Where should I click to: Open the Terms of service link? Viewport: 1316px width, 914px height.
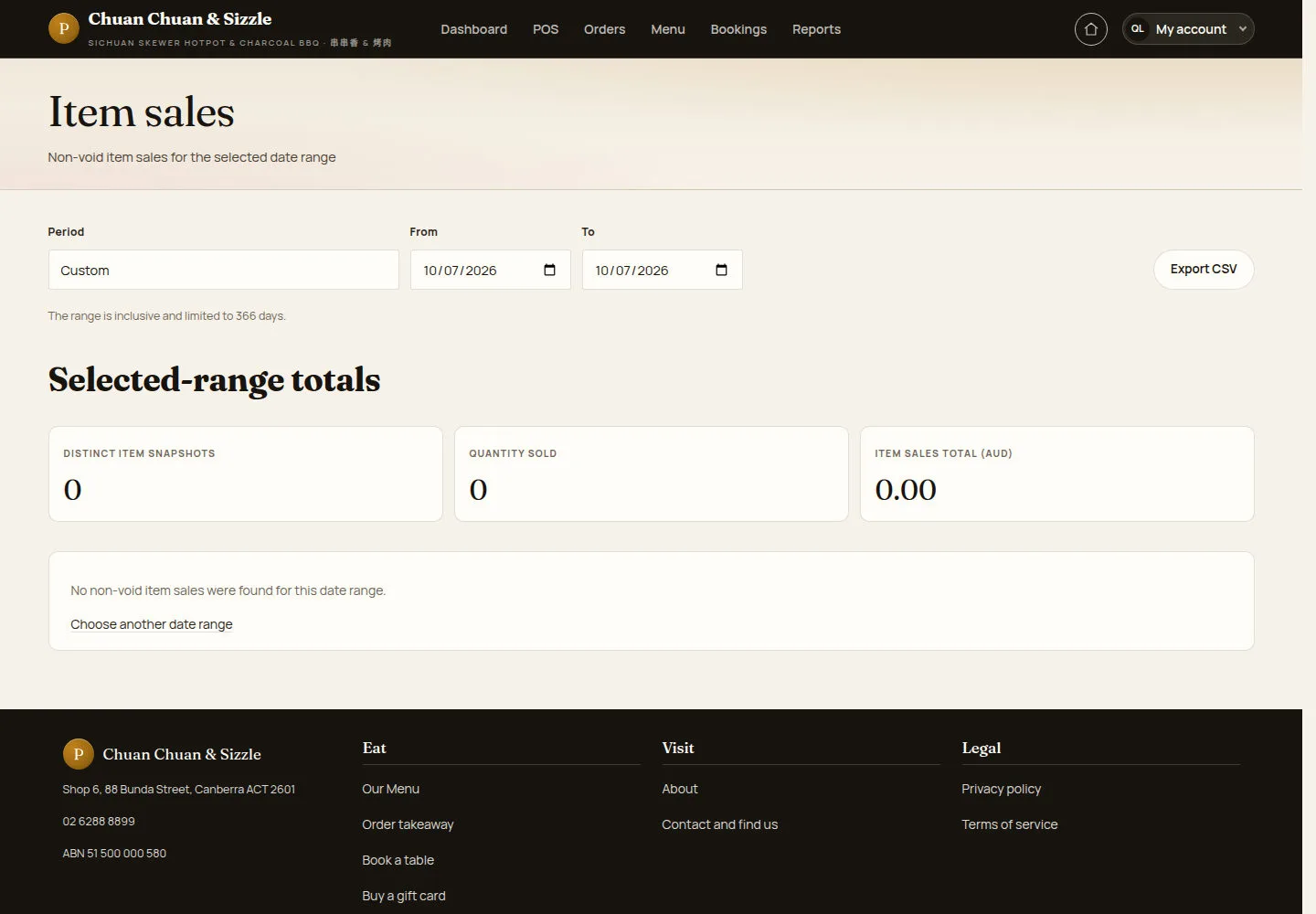point(1009,824)
